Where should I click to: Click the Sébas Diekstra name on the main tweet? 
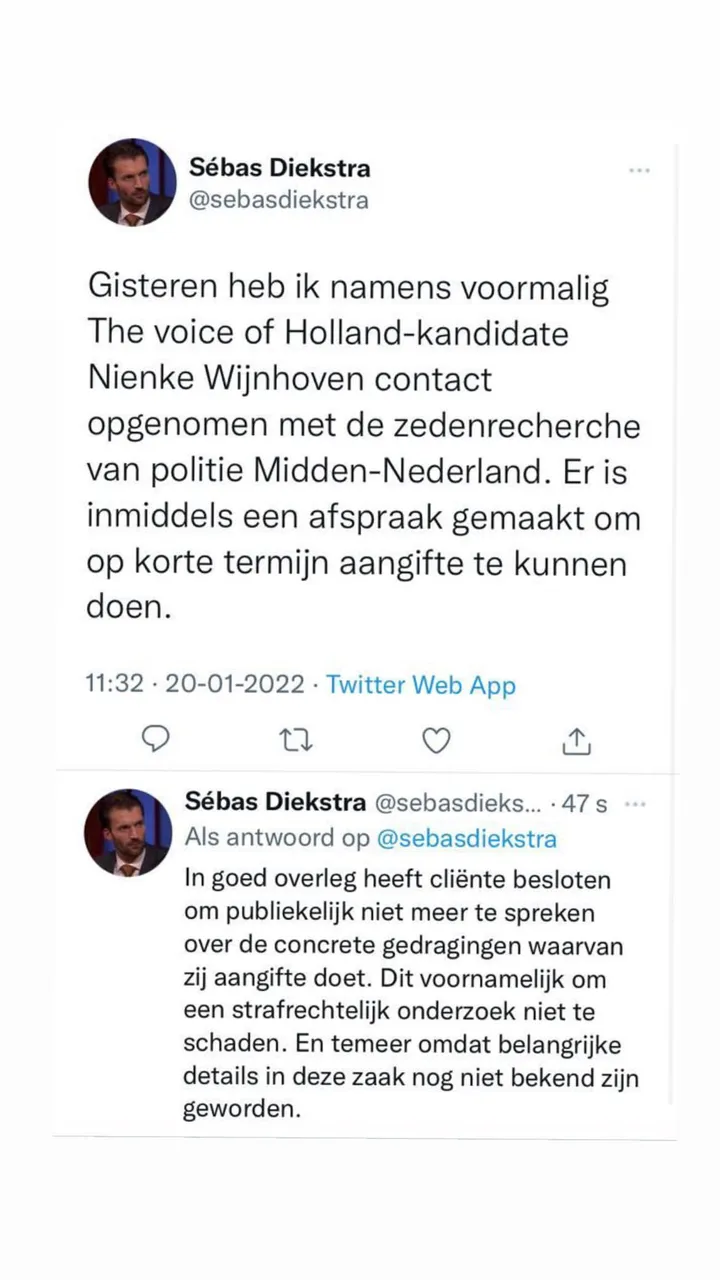(279, 167)
